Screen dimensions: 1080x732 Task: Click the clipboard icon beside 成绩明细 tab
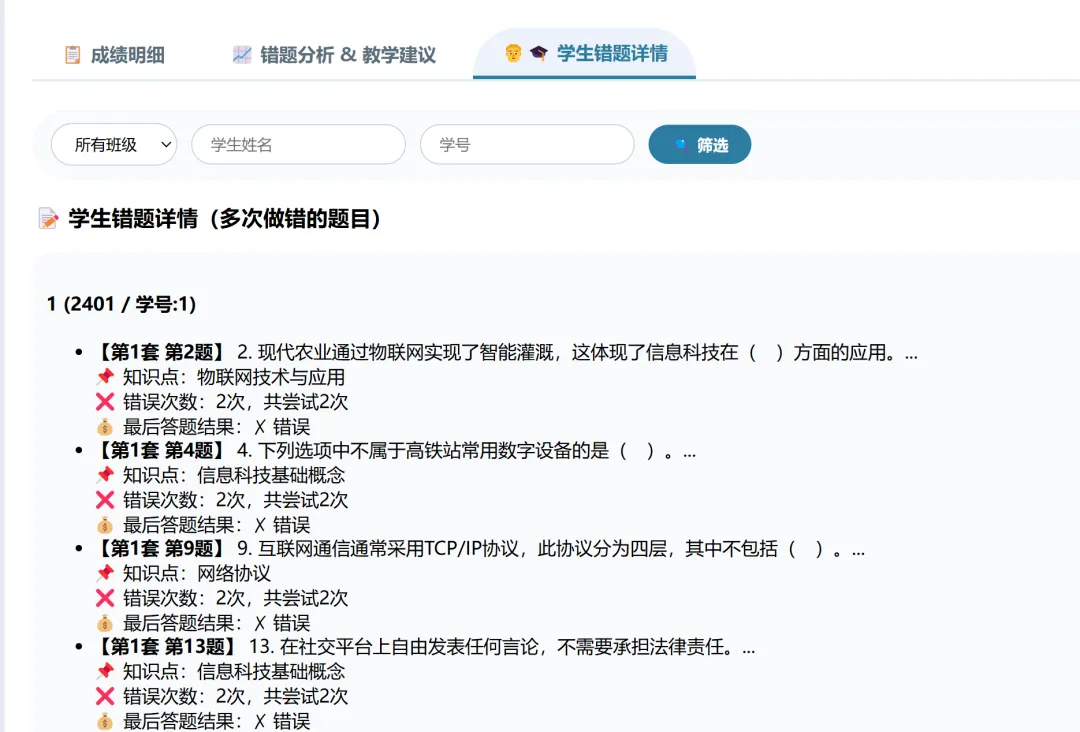[73, 56]
